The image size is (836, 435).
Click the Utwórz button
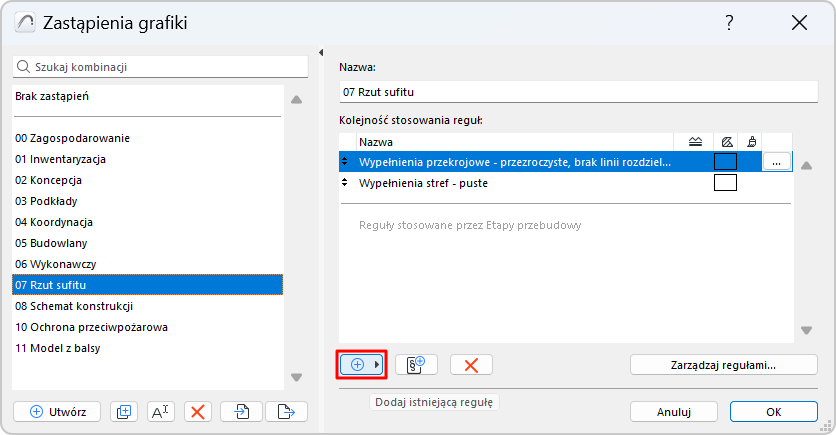click(58, 411)
